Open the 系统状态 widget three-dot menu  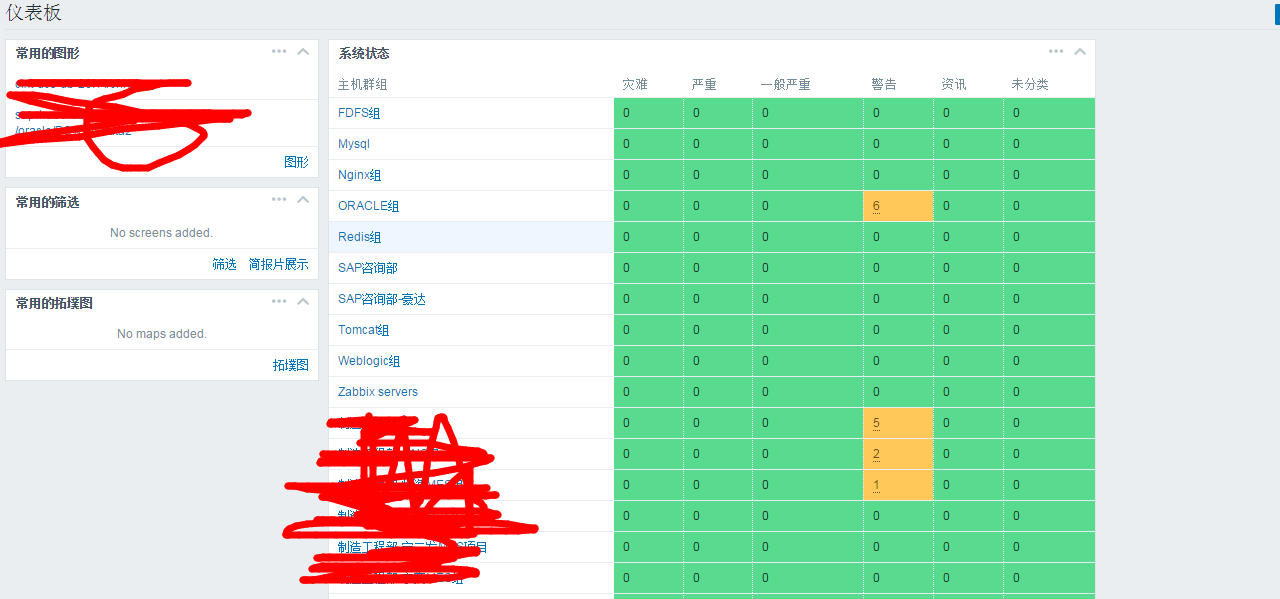(1056, 52)
